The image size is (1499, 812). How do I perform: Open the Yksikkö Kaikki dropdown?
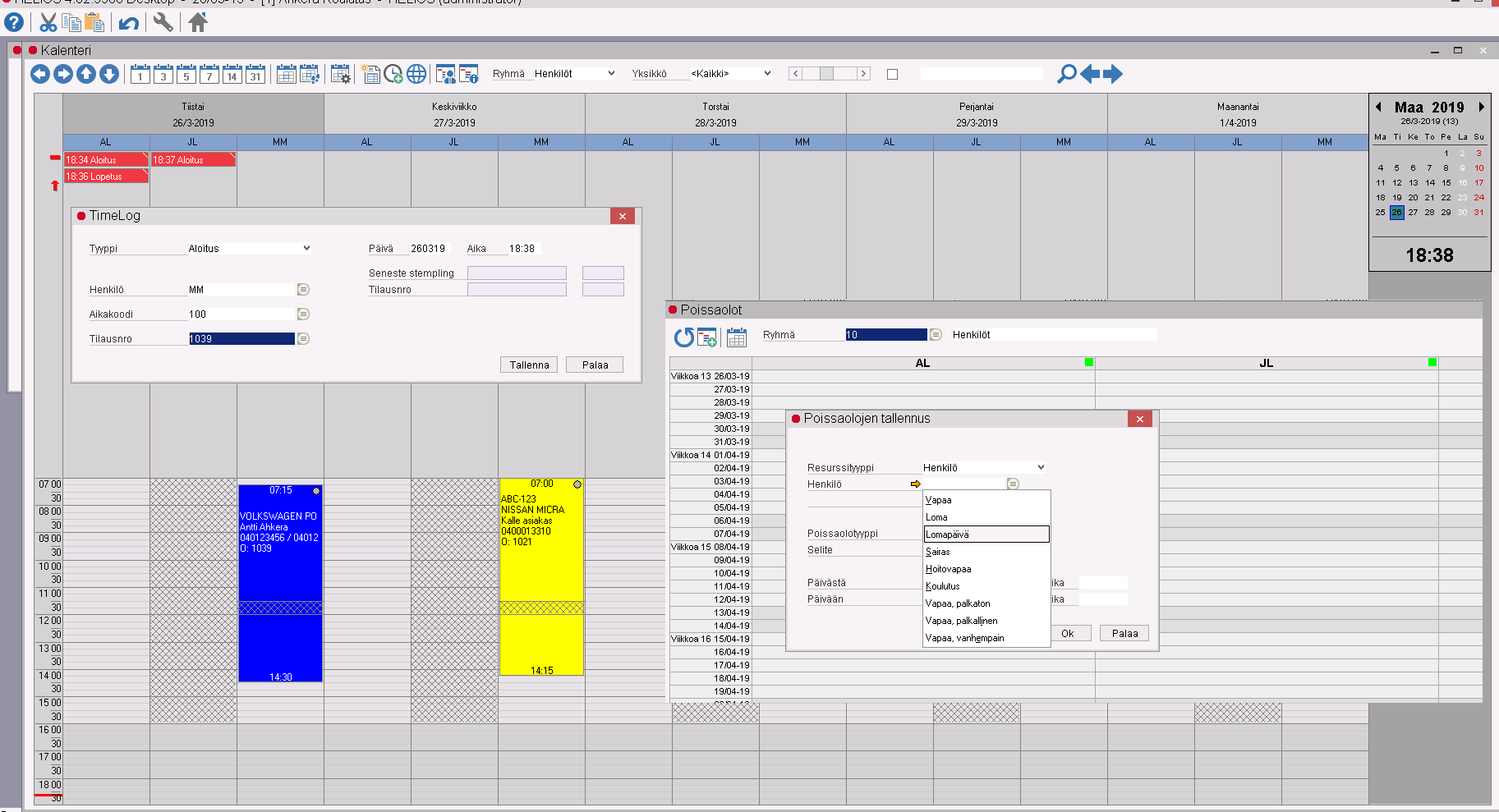[730, 73]
